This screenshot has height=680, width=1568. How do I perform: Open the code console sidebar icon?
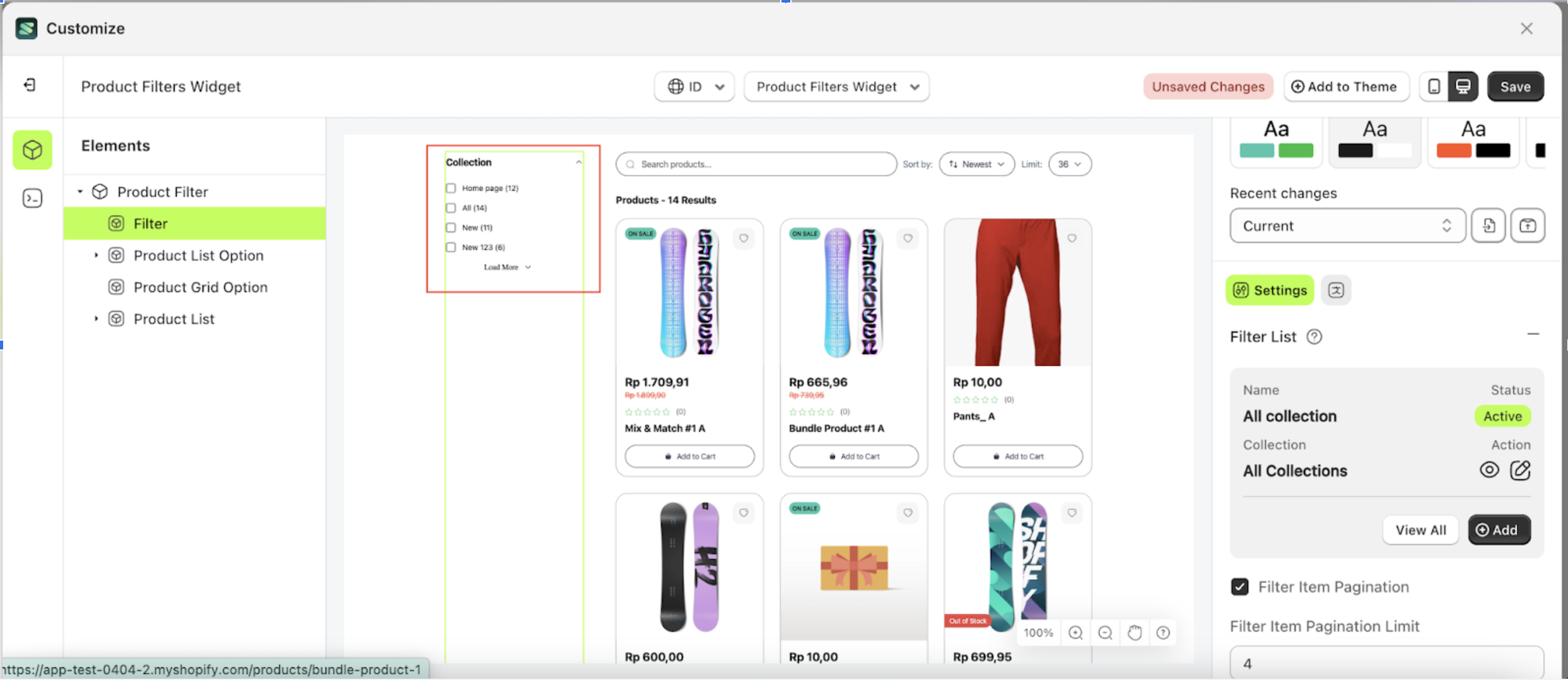[x=32, y=199]
